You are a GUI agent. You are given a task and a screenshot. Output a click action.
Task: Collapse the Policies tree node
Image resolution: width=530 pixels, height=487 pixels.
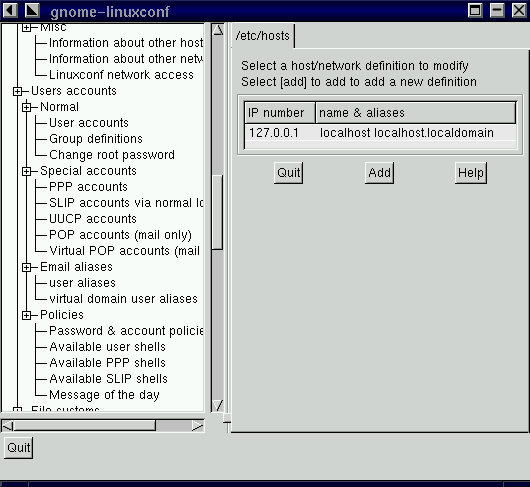[x=26, y=315]
